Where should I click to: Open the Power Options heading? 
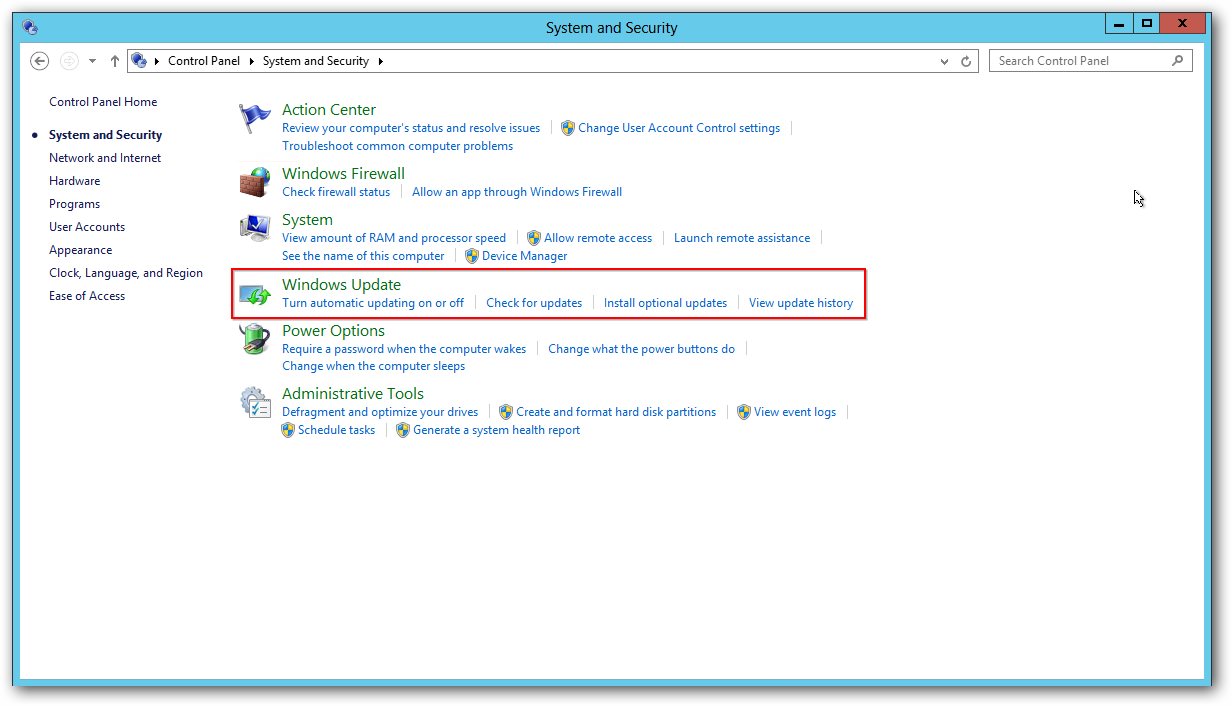[x=334, y=331]
